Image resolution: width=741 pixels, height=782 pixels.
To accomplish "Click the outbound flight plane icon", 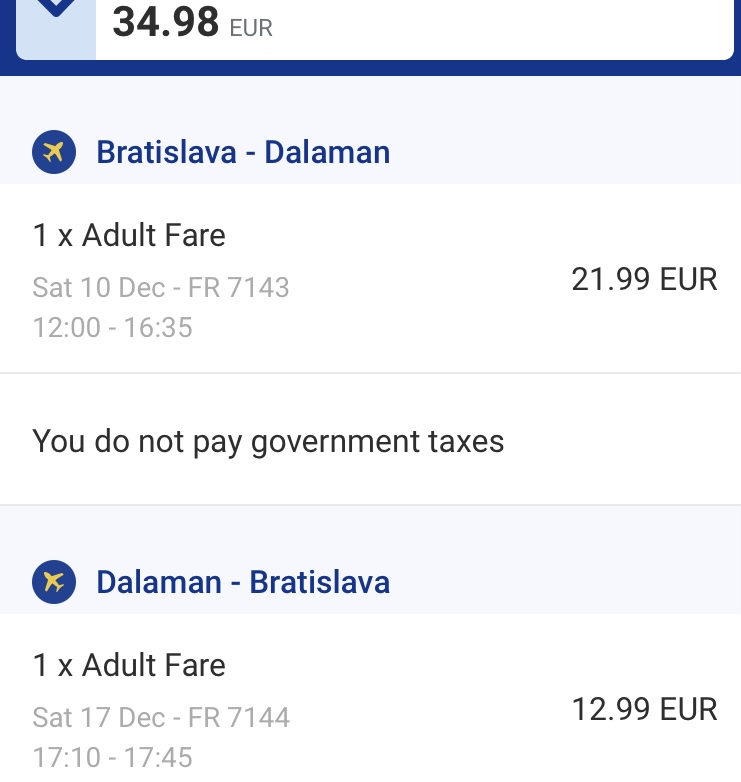I will click(x=54, y=152).
